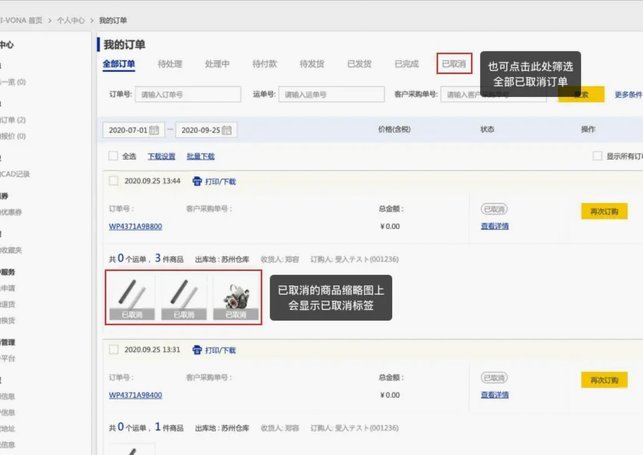This screenshot has width=643, height=455.
Task: Open calendar icon for end date 2020-09-25
Action: pyautogui.click(x=227, y=130)
